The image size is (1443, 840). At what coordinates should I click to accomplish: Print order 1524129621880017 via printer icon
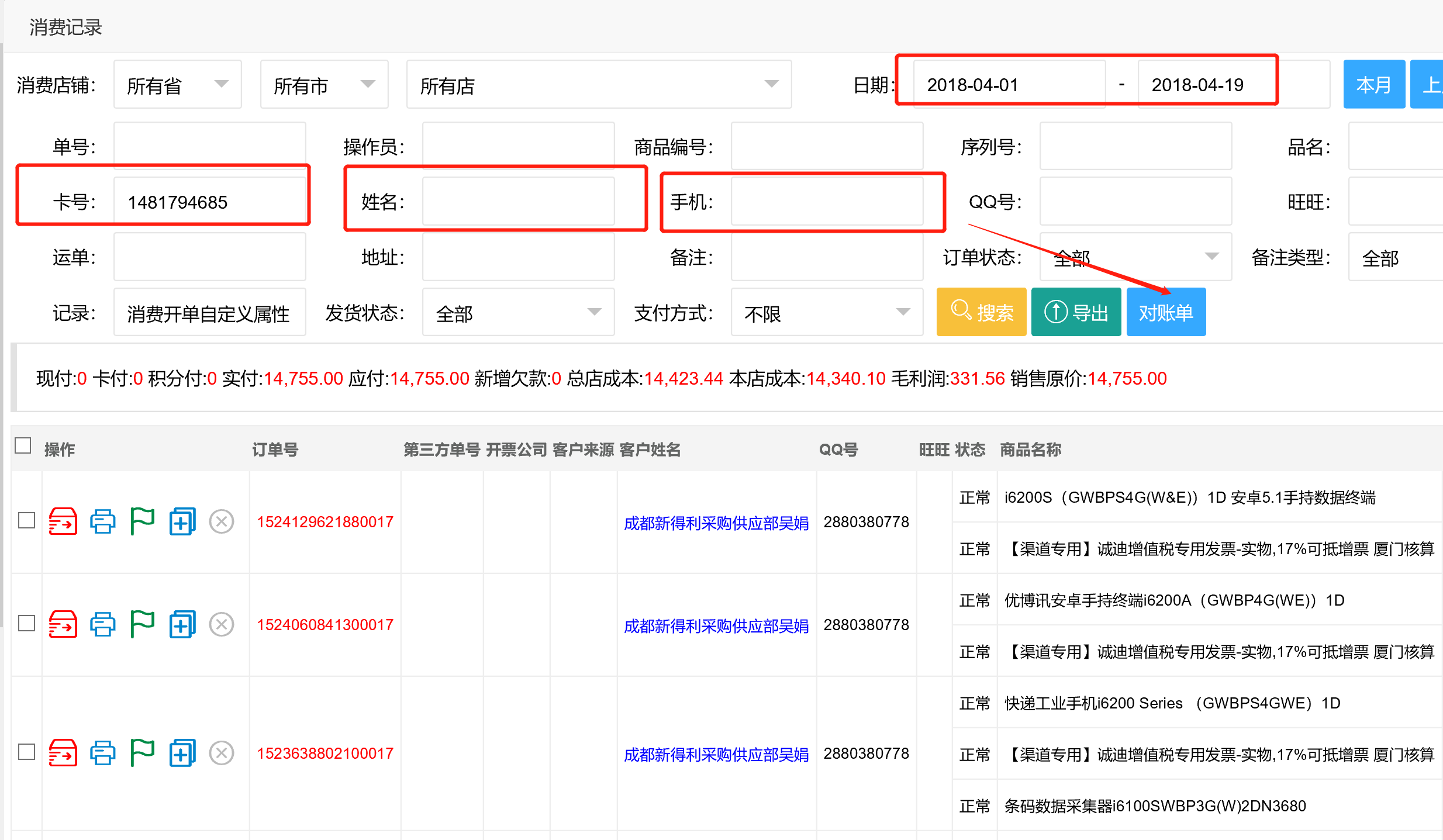pyautogui.click(x=103, y=521)
